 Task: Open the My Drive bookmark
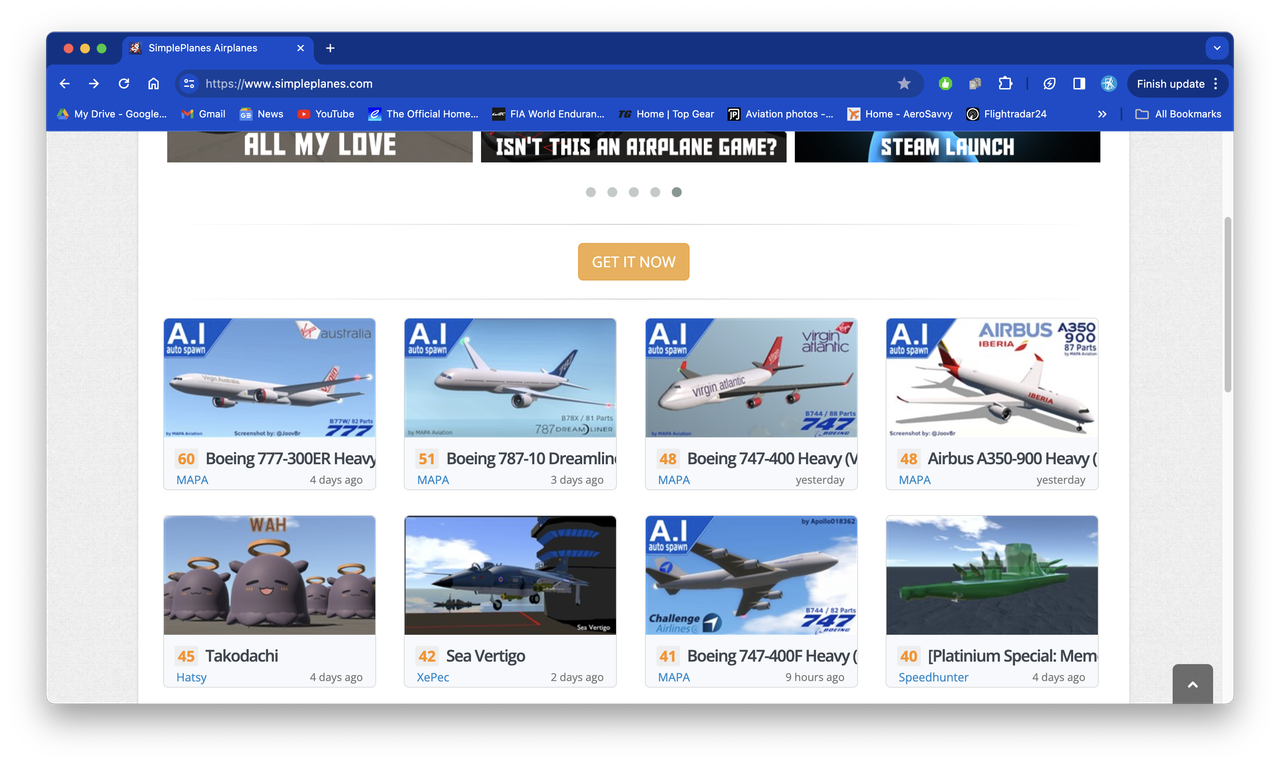point(112,114)
